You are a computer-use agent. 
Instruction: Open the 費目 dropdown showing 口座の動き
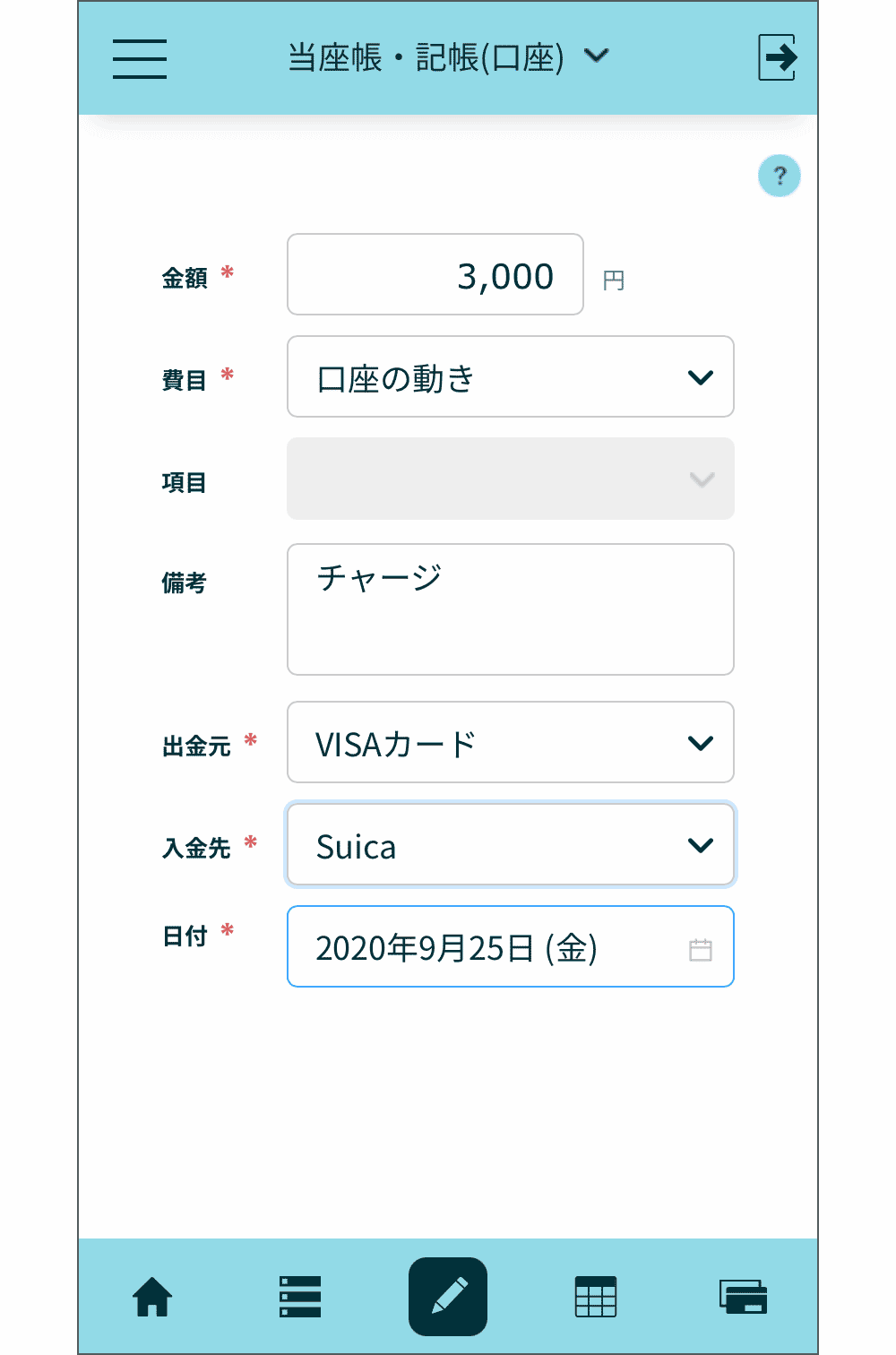click(x=510, y=377)
